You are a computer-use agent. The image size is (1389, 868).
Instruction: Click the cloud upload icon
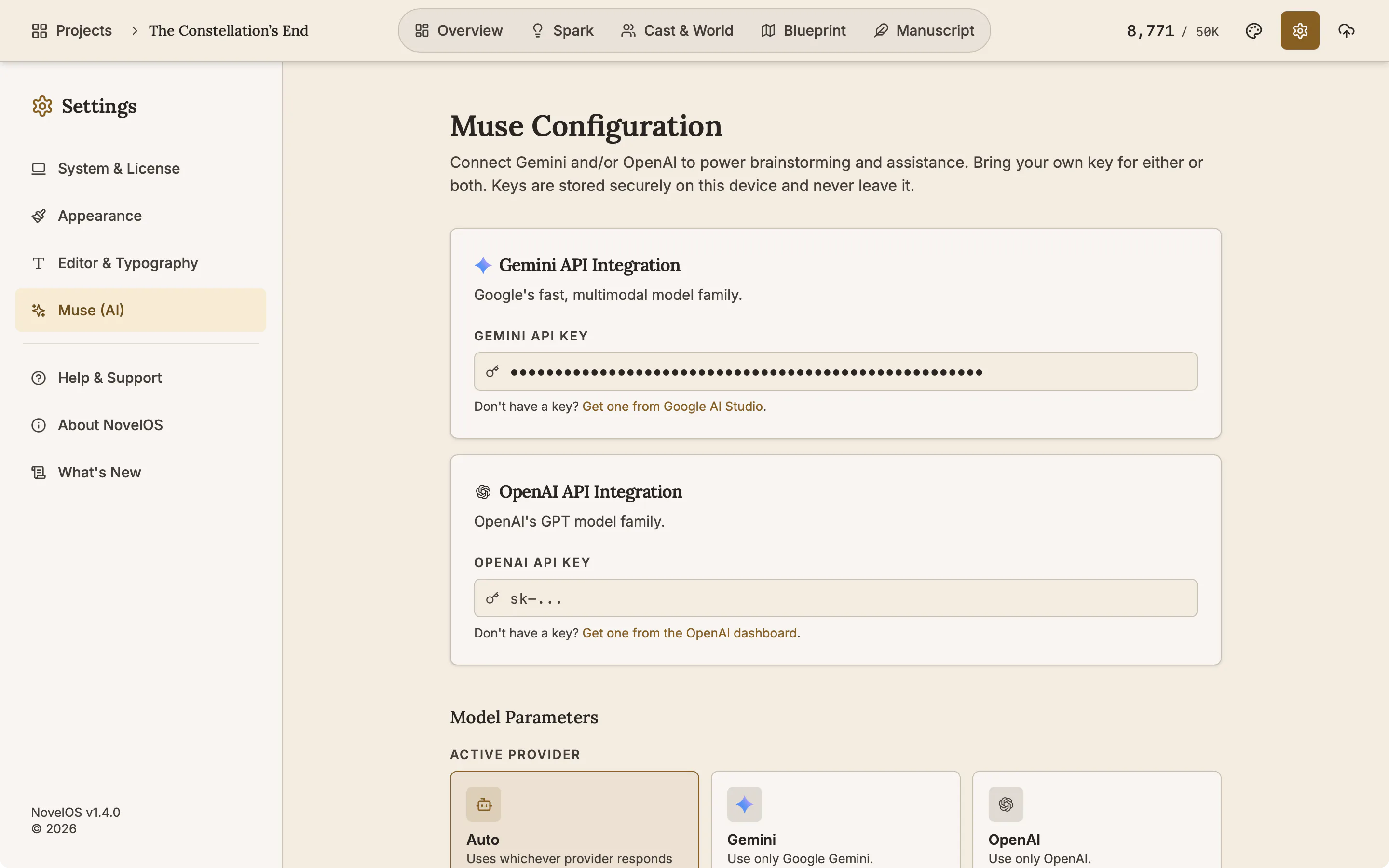1346,30
